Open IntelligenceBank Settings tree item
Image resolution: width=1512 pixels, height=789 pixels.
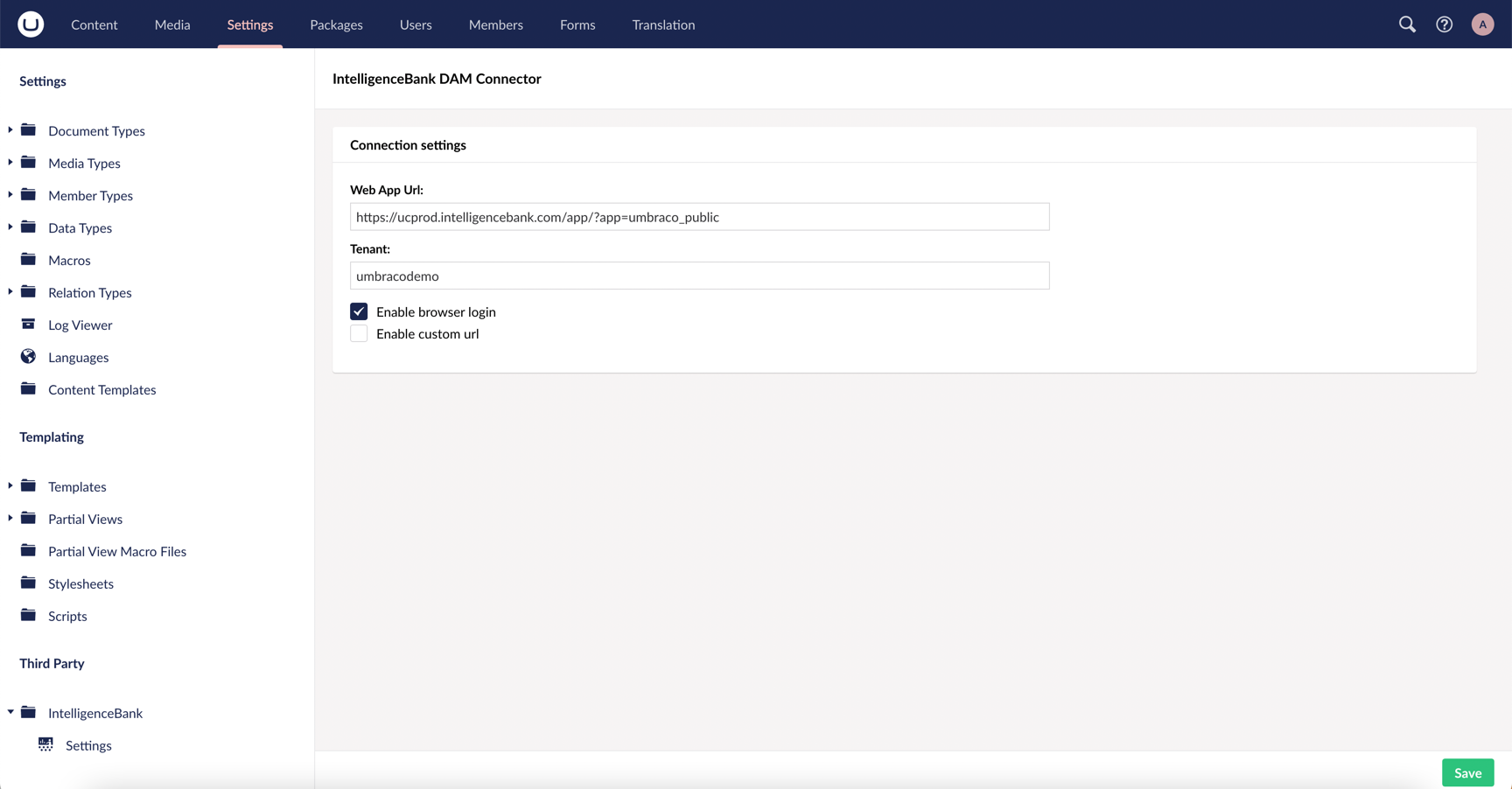point(88,746)
